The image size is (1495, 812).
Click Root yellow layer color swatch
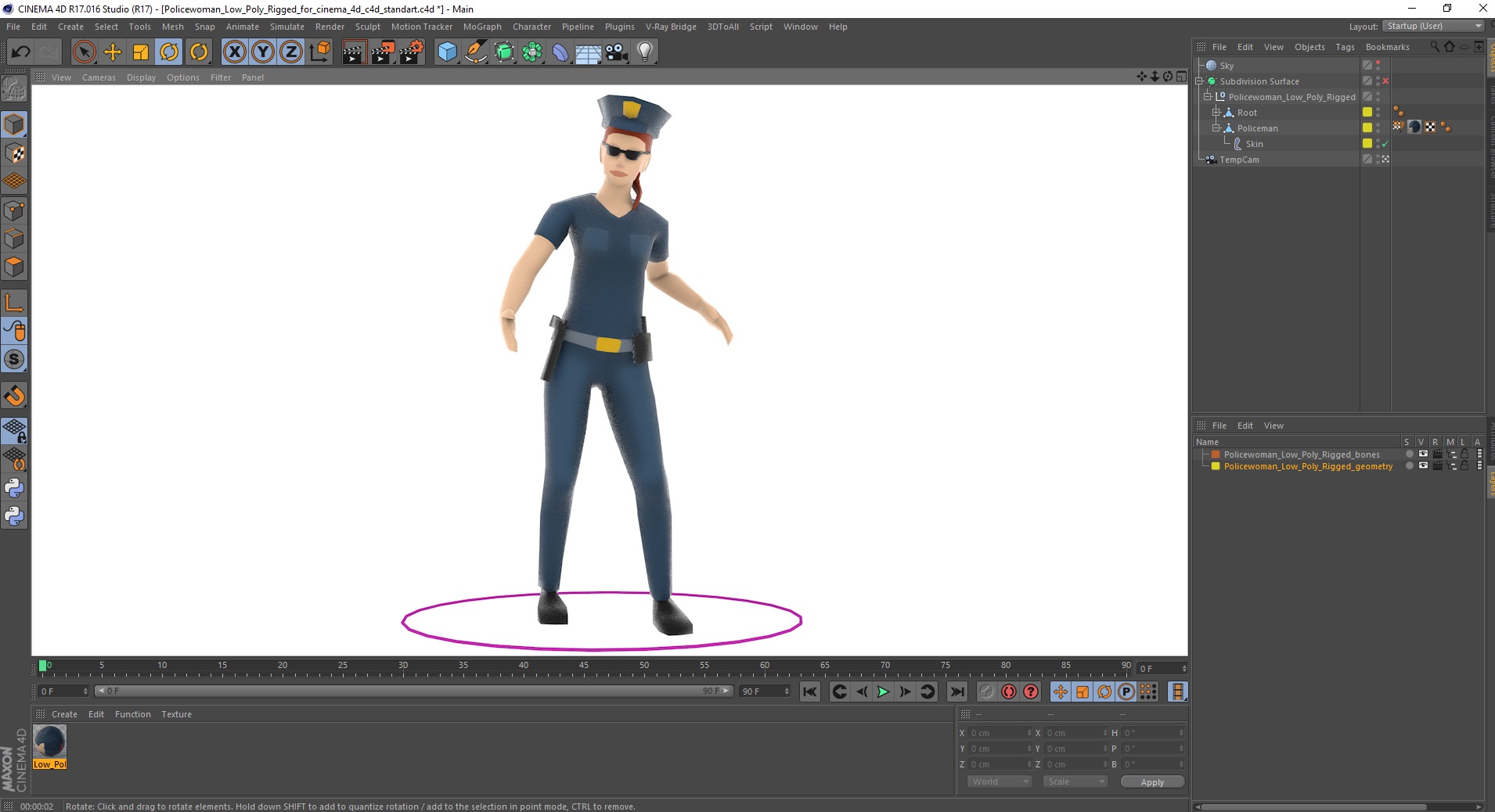coord(1367,113)
